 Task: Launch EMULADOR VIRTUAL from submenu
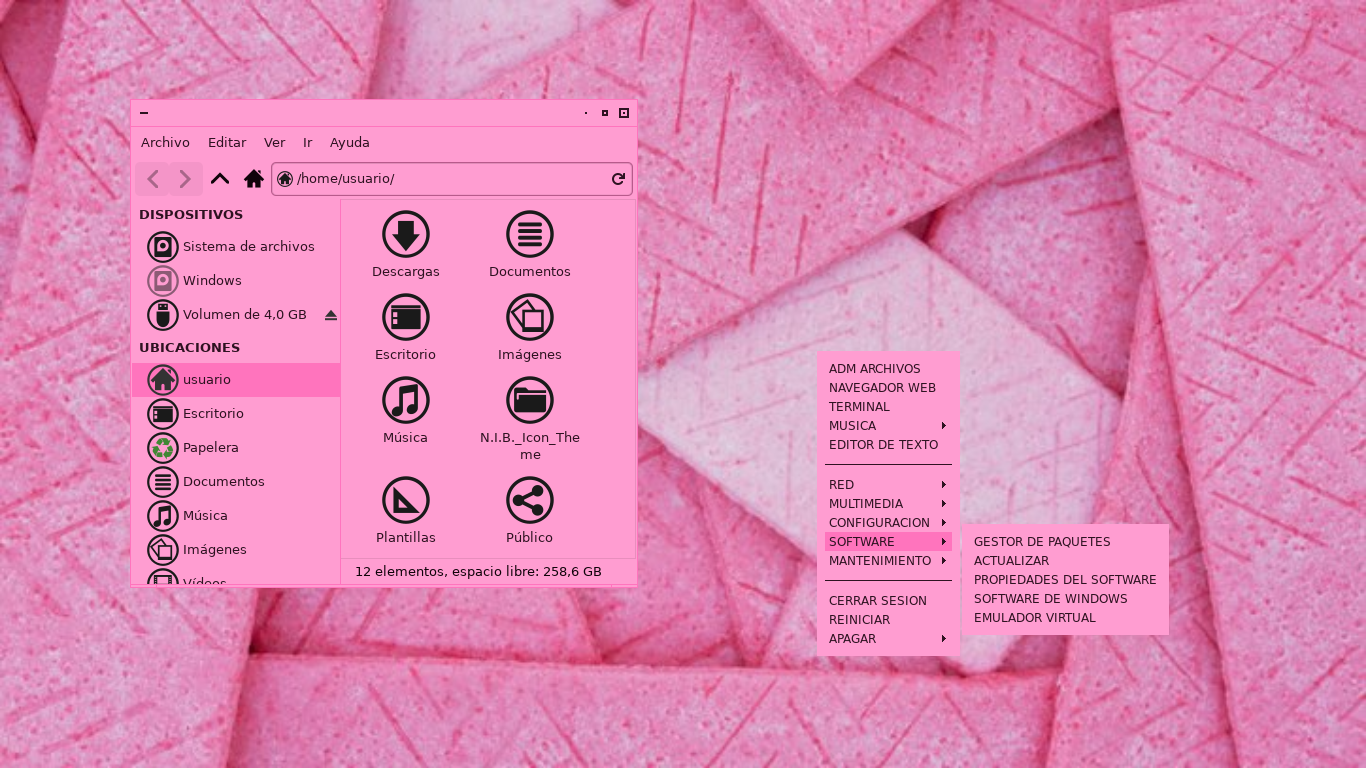[1065, 618]
